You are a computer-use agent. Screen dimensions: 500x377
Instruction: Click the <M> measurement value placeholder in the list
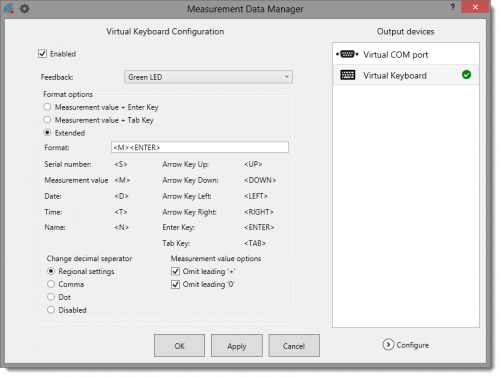coord(122,180)
